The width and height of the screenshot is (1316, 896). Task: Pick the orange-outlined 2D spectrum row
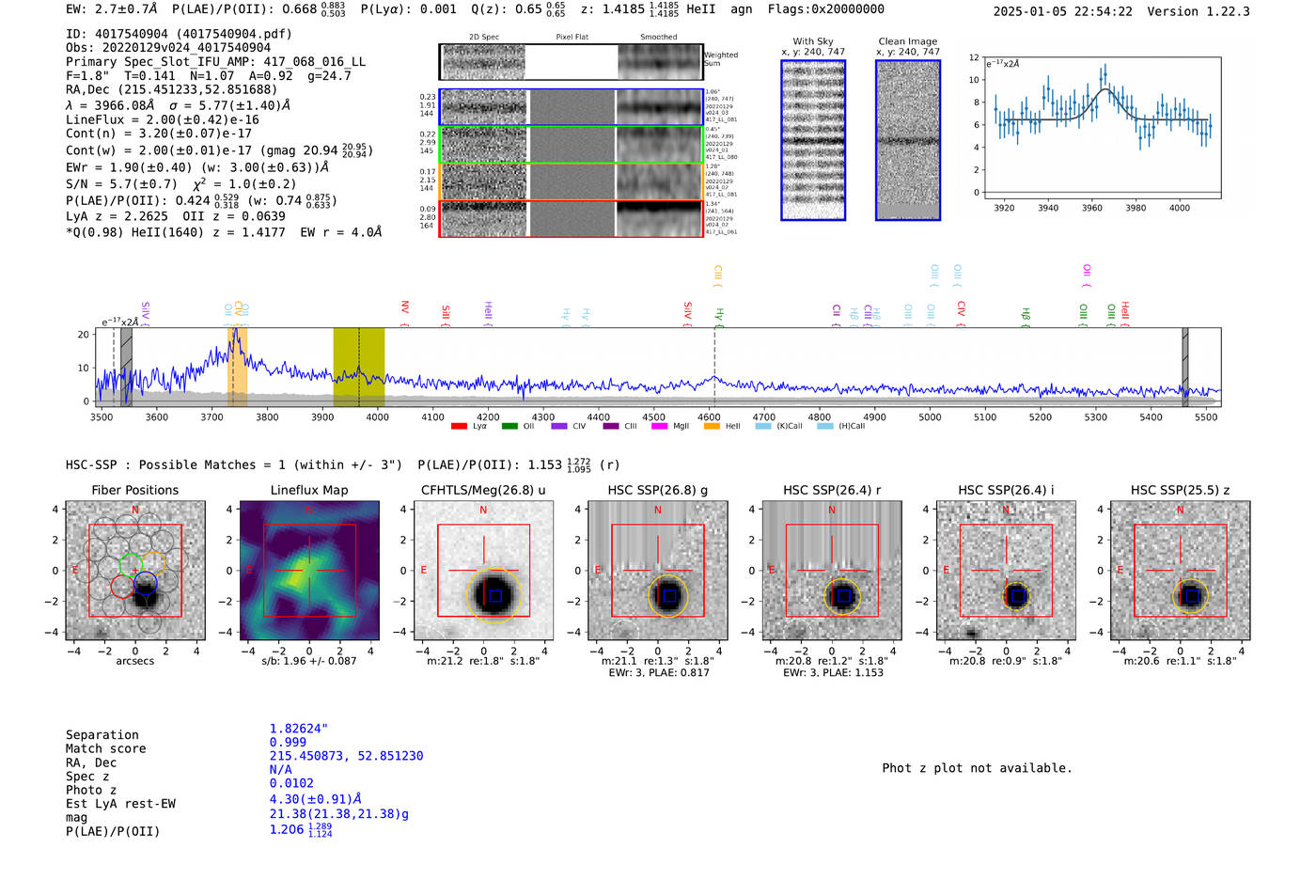(x=572, y=181)
